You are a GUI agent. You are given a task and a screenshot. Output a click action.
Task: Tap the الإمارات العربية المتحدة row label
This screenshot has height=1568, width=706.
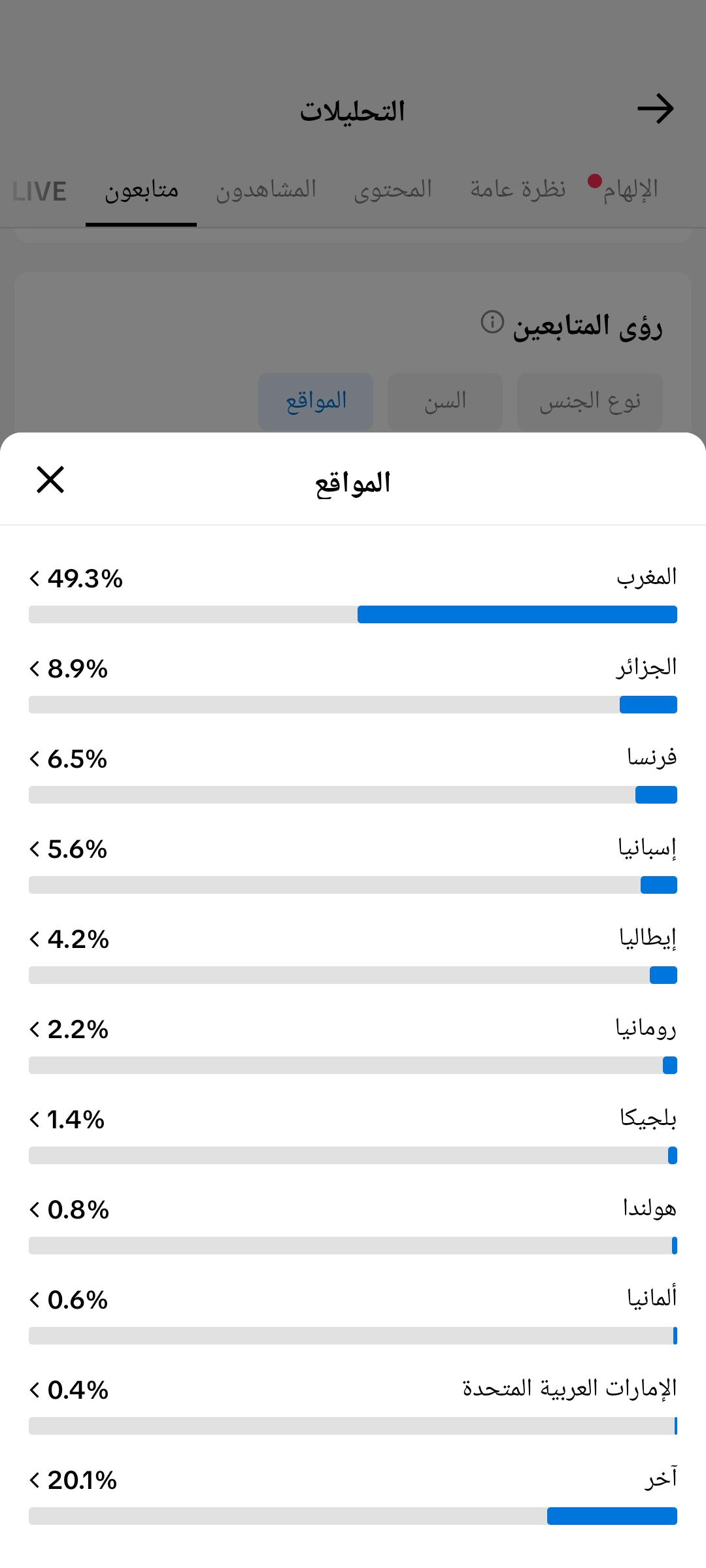coord(569,1388)
